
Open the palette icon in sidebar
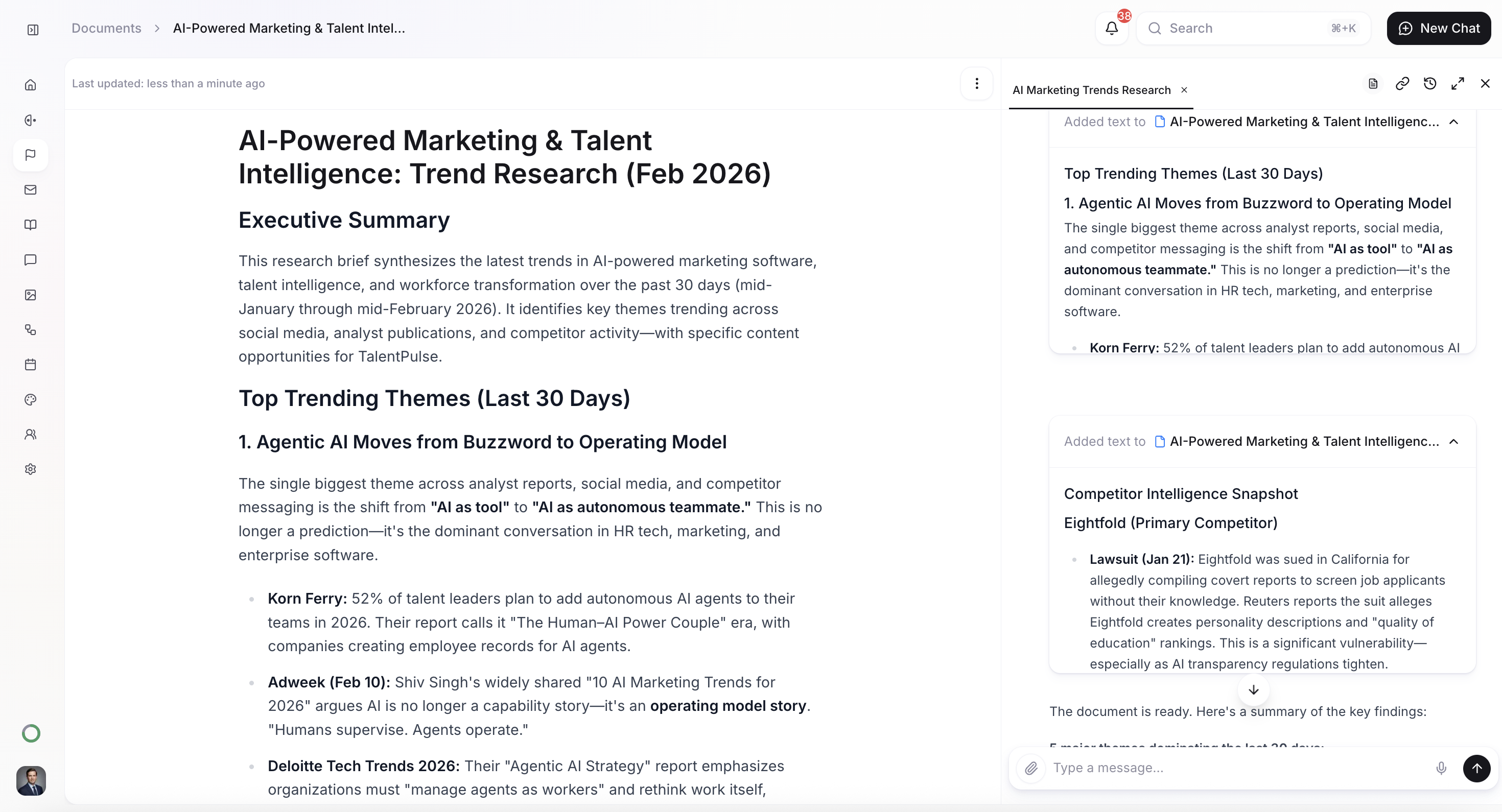pos(31,399)
